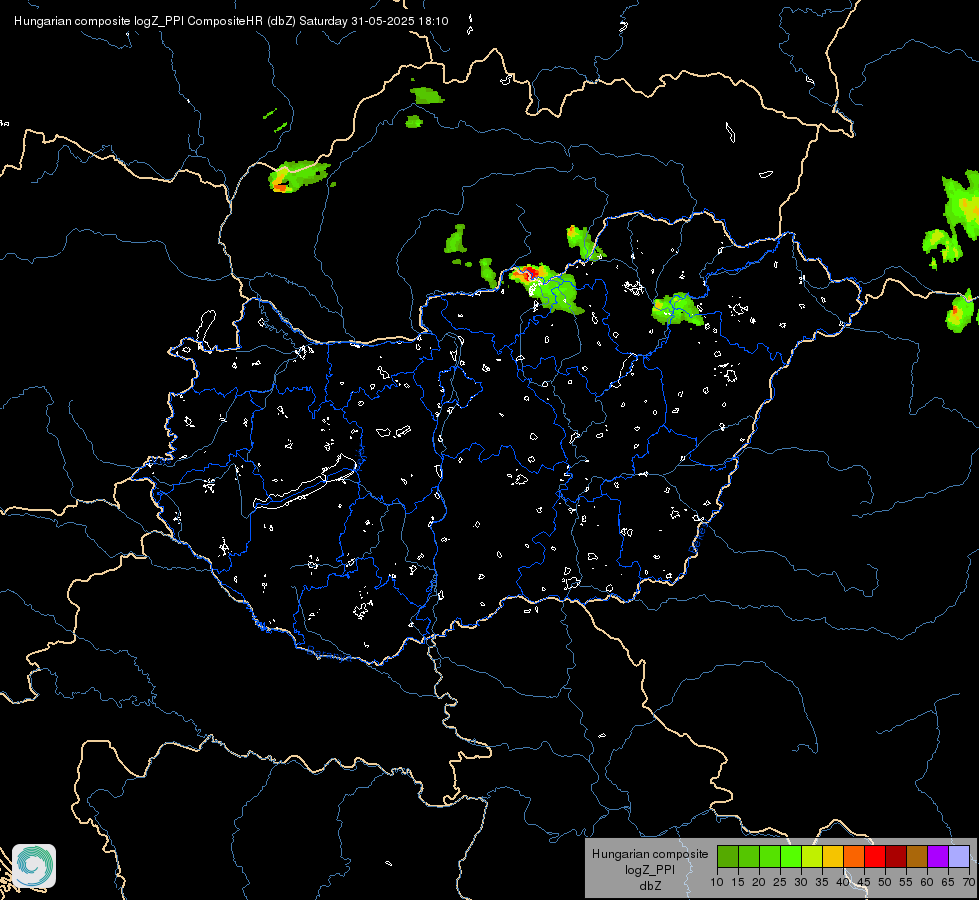Select the 40-45 dBZ orange swatch
This screenshot has height=900, width=979.
(x=854, y=856)
